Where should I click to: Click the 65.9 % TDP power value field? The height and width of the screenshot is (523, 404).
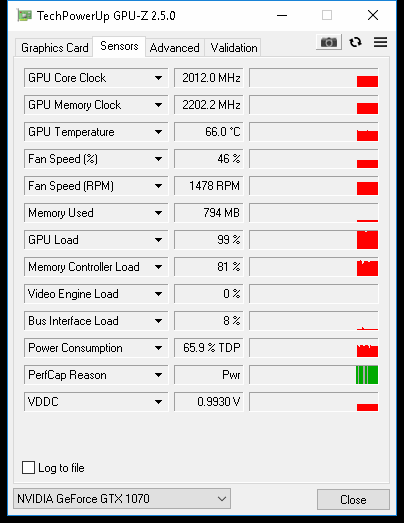209,348
